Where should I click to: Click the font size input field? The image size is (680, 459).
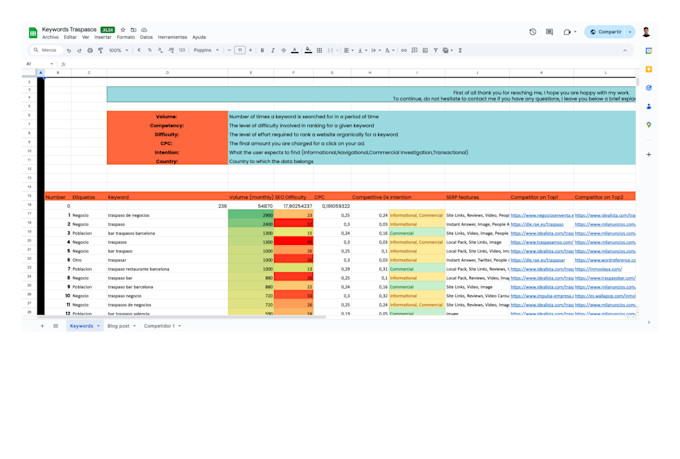pyautogui.click(x=240, y=50)
